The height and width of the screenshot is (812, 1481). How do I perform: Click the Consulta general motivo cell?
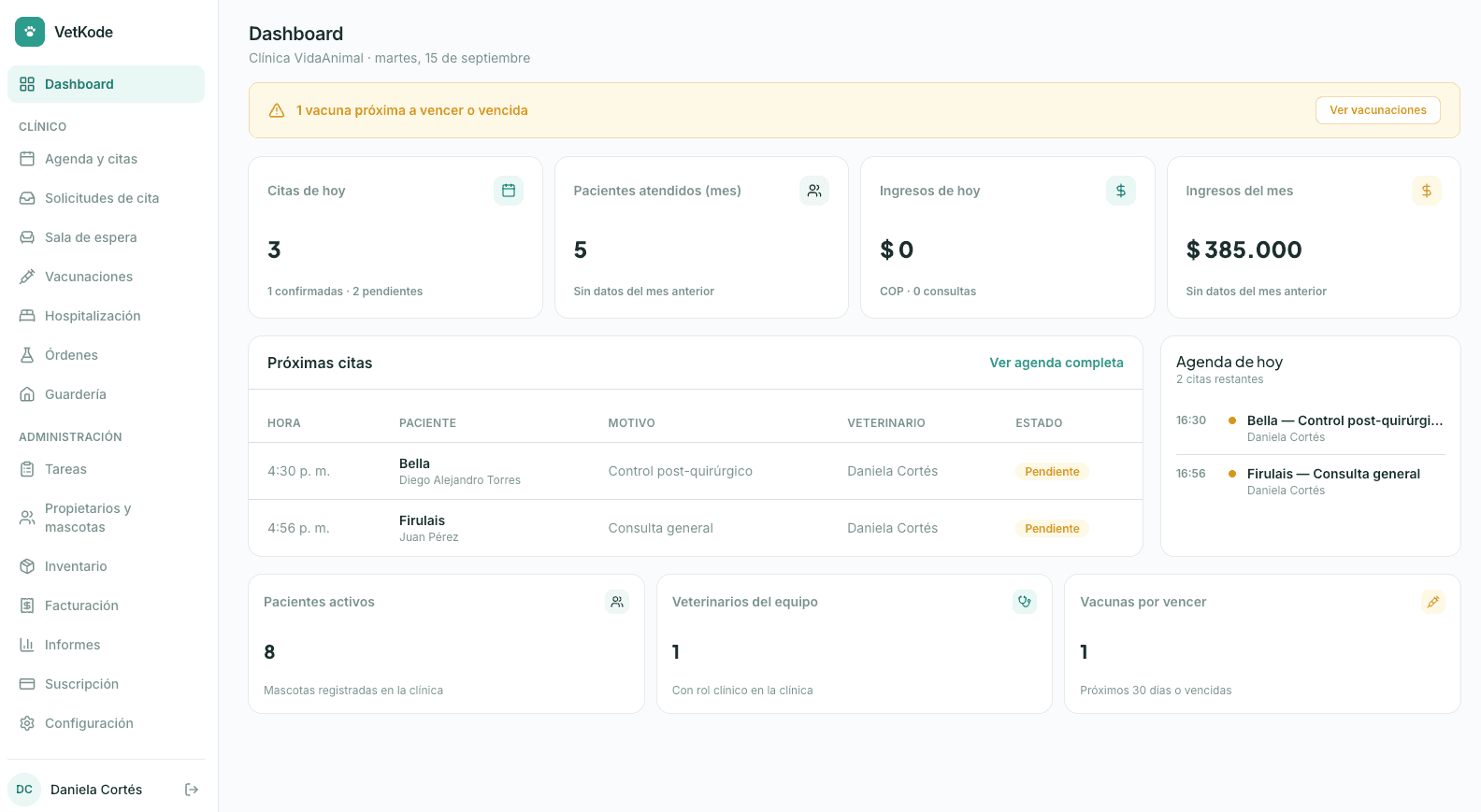click(x=660, y=528)
